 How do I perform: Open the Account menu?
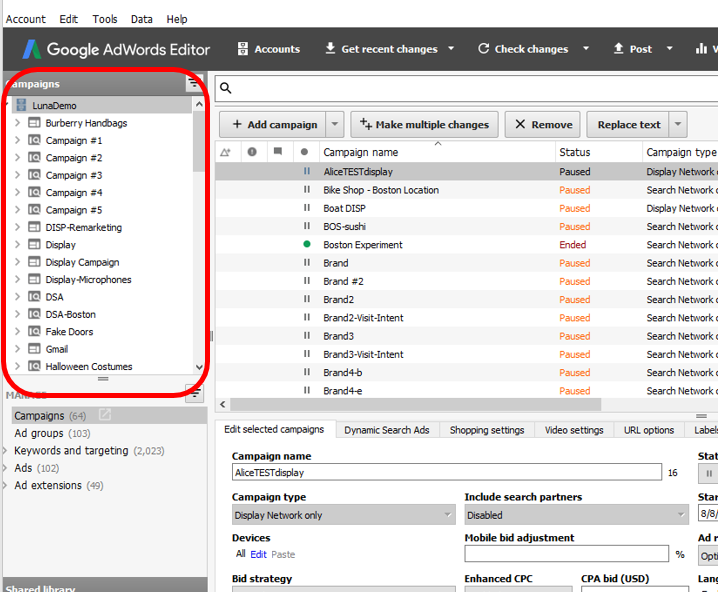[x=26, y=19]
